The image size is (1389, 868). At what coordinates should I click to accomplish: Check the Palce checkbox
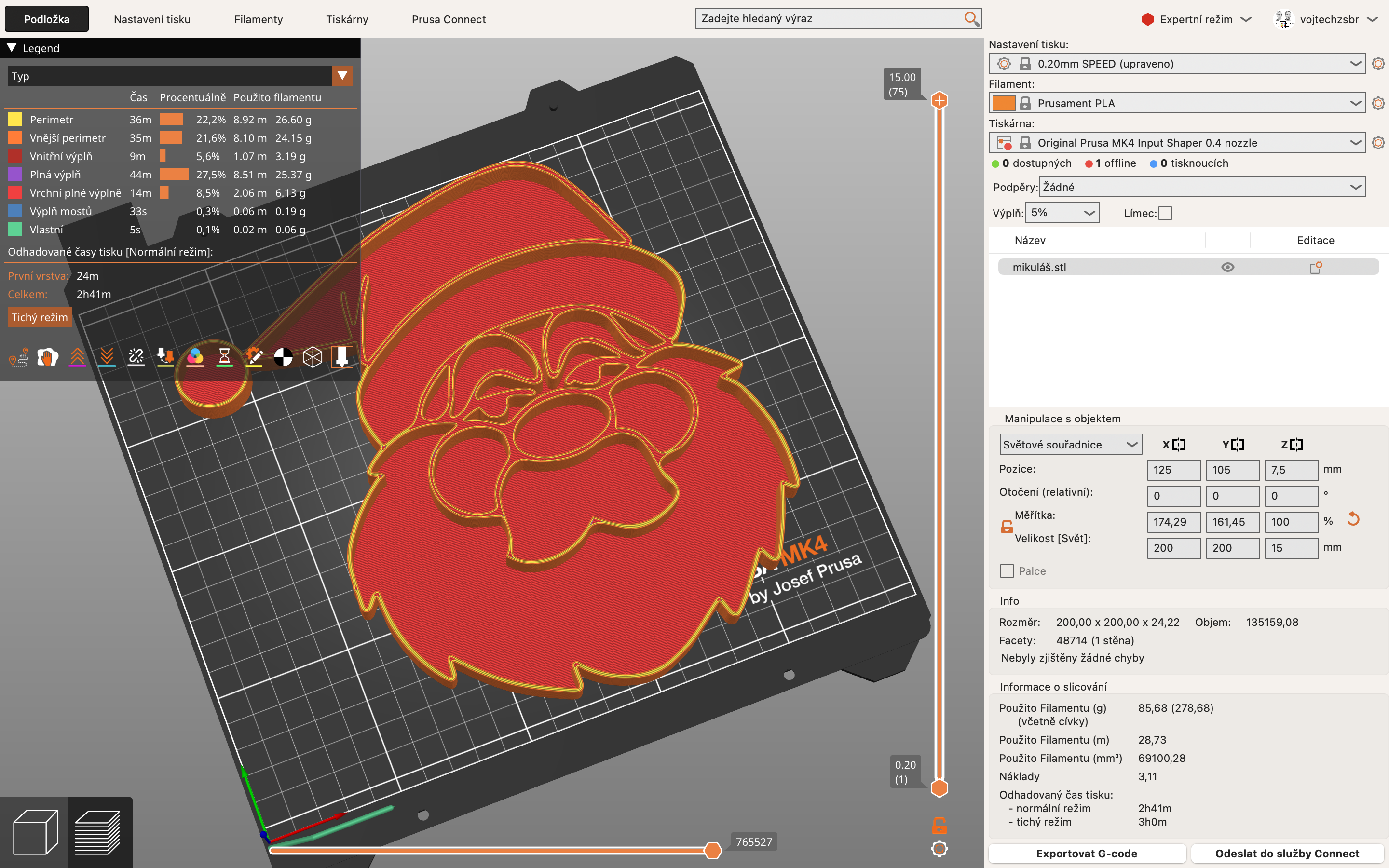pos(1007,570)
